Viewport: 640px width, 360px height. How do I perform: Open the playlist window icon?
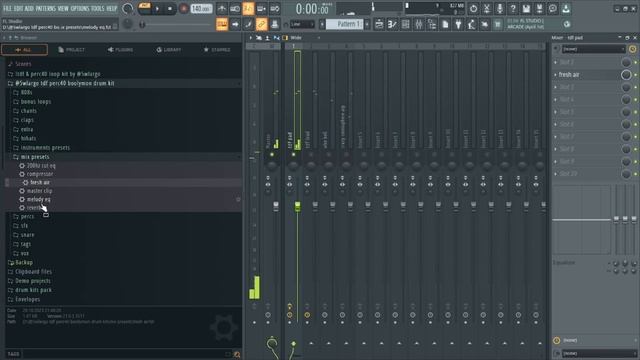point(379,24)
